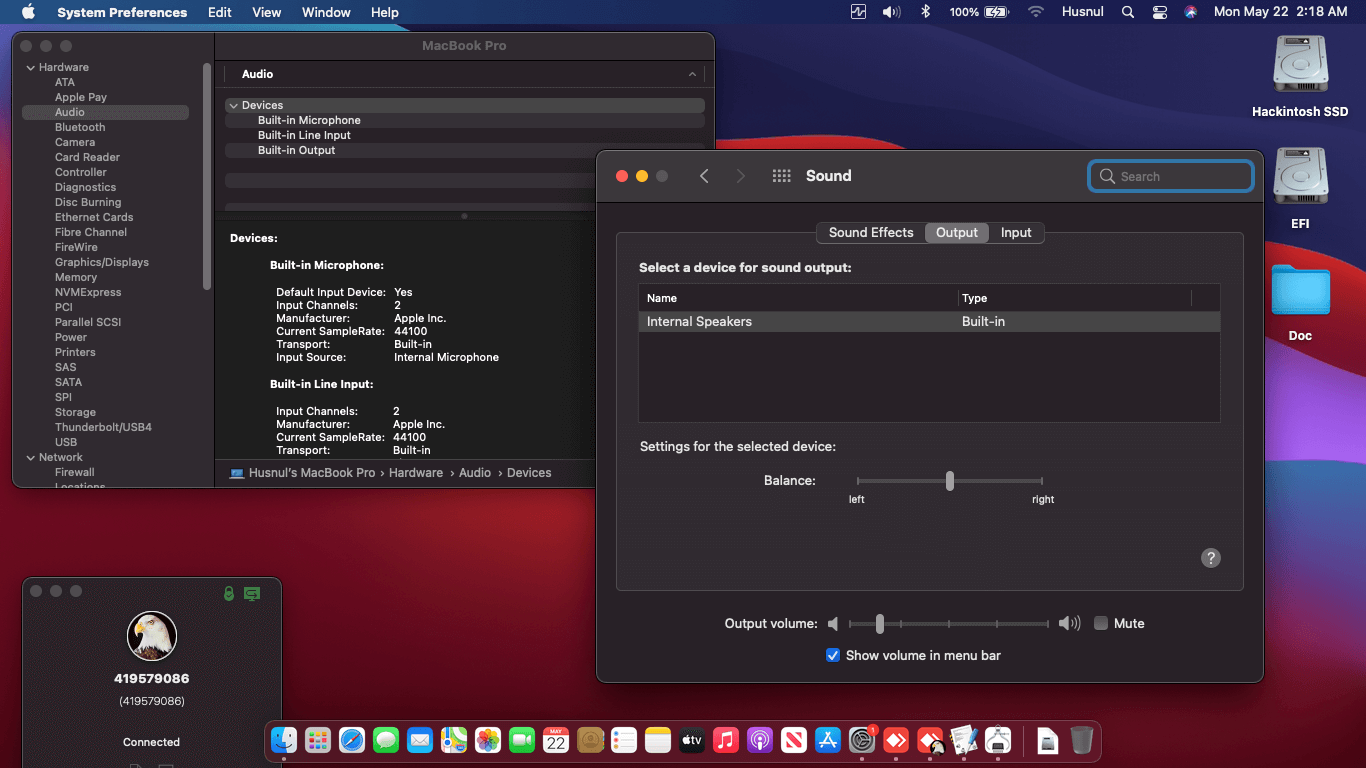This screenshot has height=768, width=1366.
Task: Select Built-in Output in the Devices list
Action: (x=465, y=150)
